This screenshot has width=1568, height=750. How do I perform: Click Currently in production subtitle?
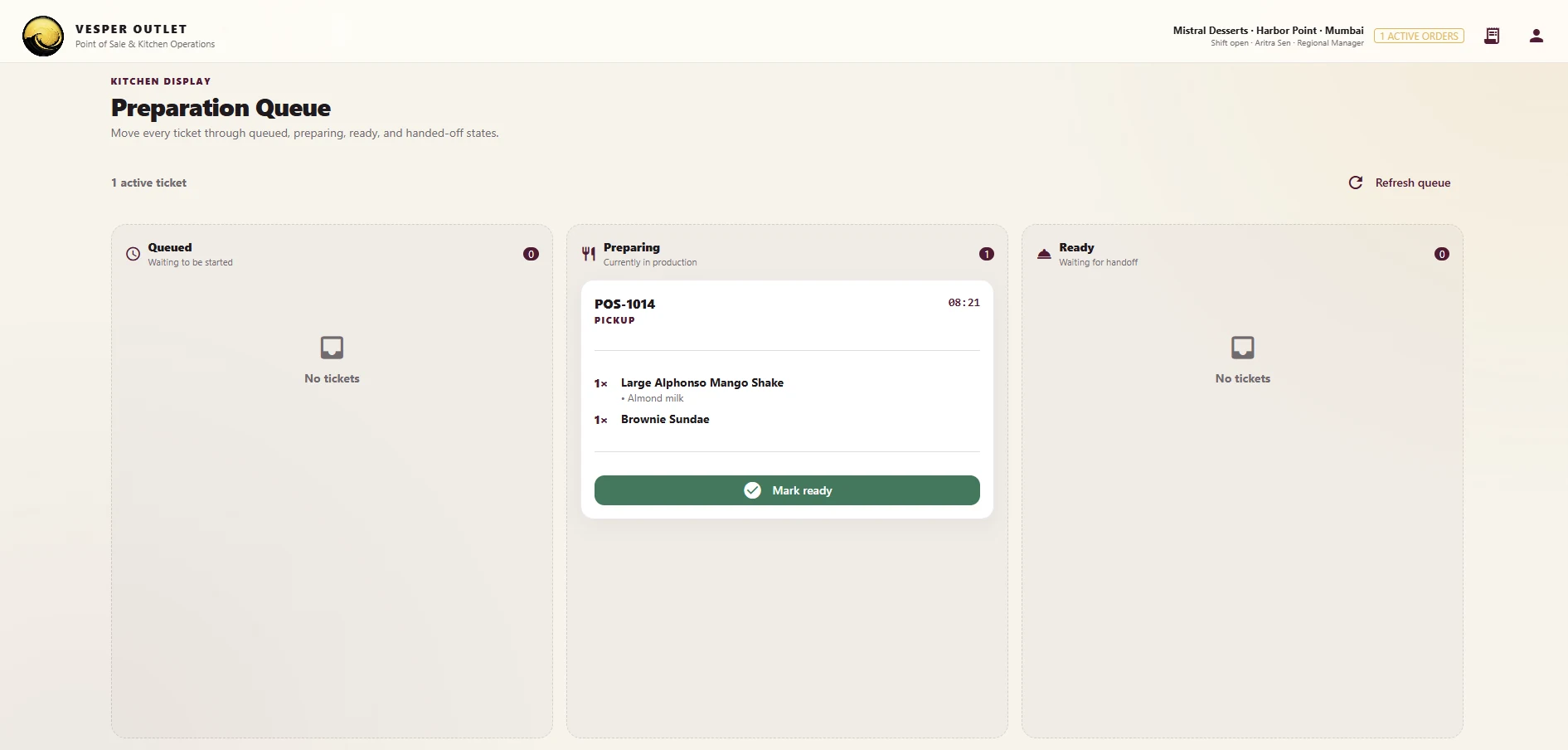point(650,262)
